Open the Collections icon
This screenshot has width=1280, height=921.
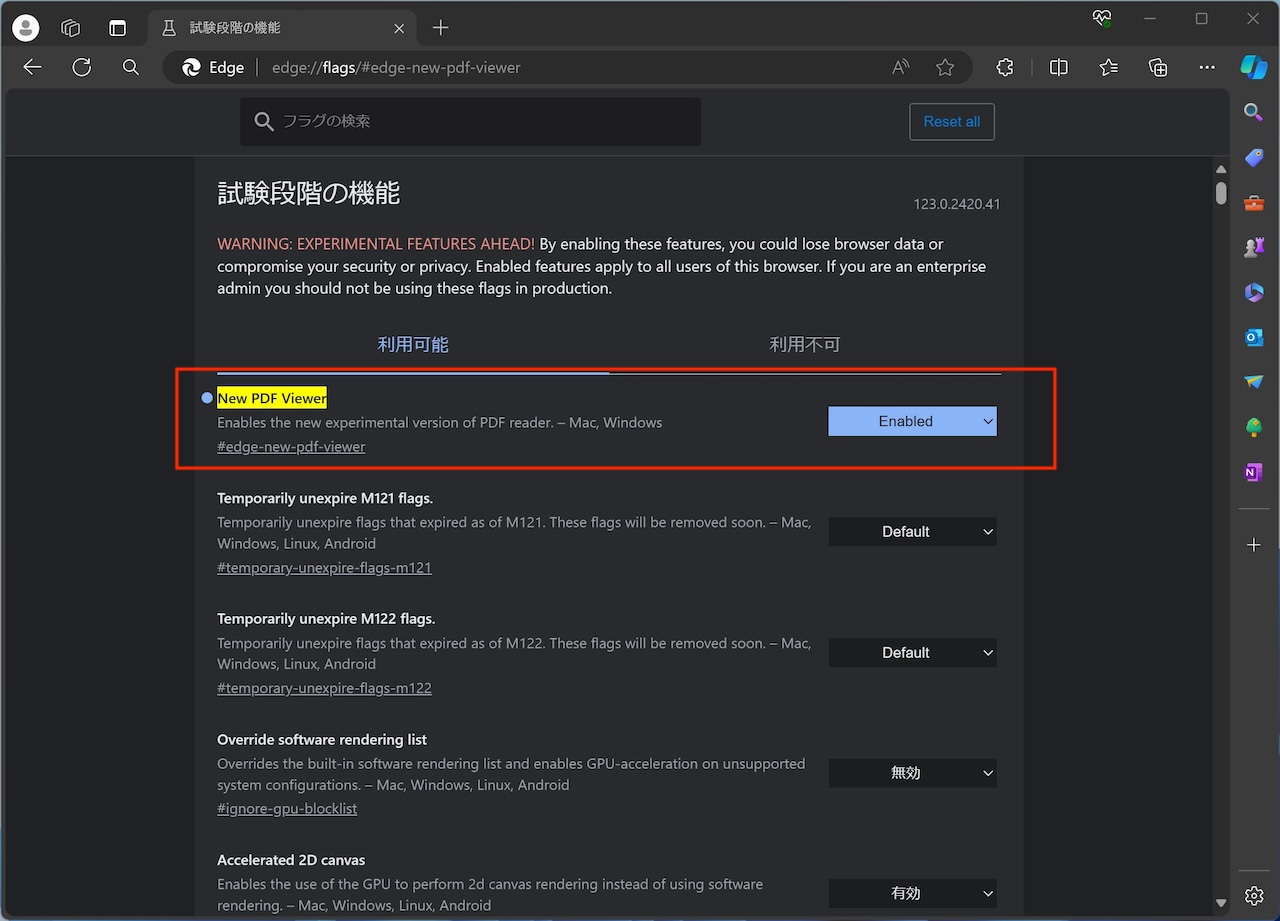pos(1158,67)
